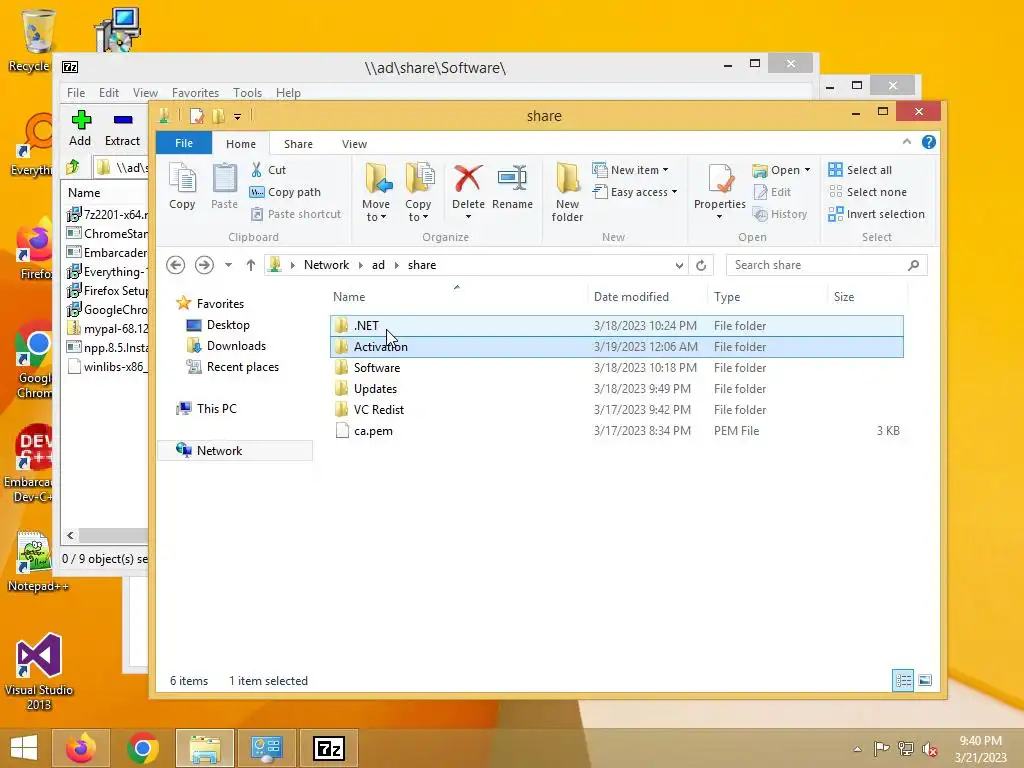The height and width of the screenshot is (768, 1024).
Task: Refresh the share folder view
Action: coord(701,265)
